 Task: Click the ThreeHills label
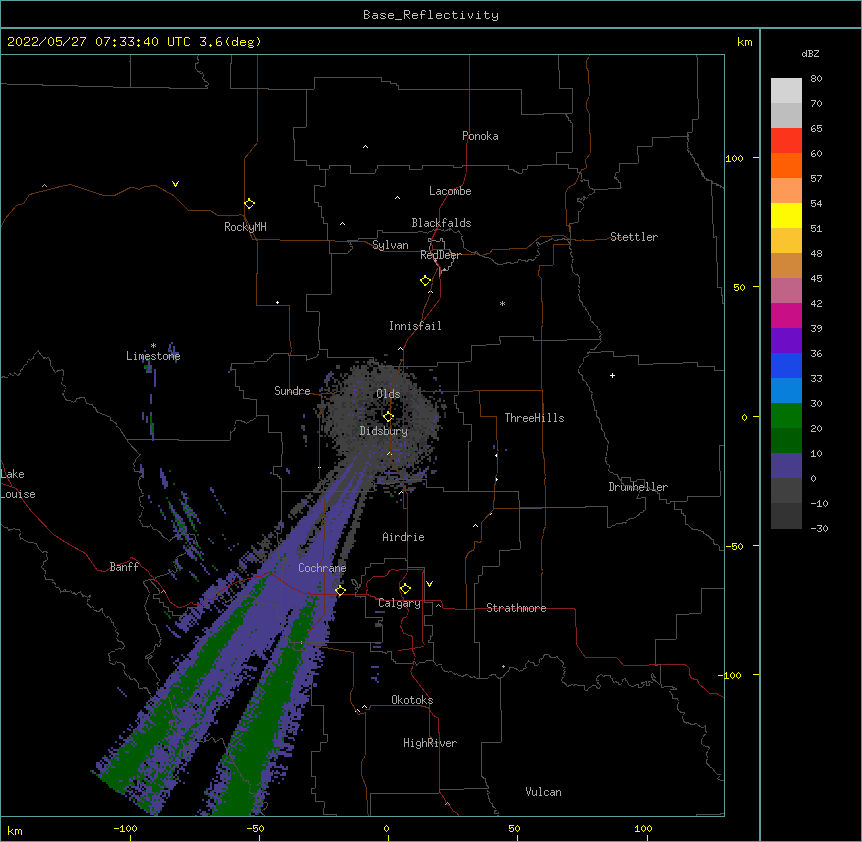tap(534, 418)
